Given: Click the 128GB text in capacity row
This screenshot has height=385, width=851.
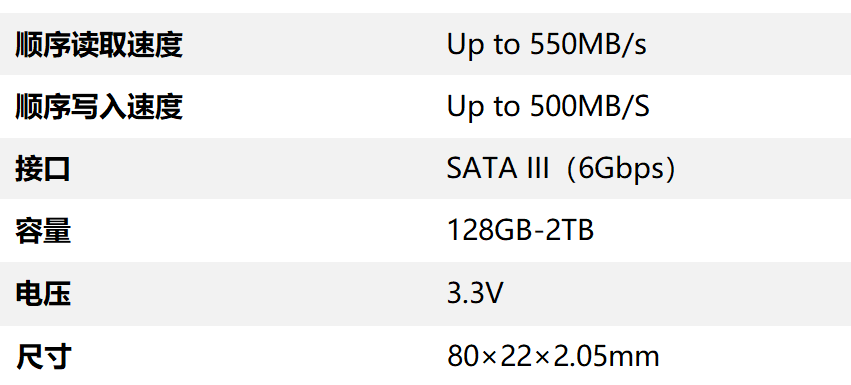Looking at the screenshot, I should pos(490,231).
